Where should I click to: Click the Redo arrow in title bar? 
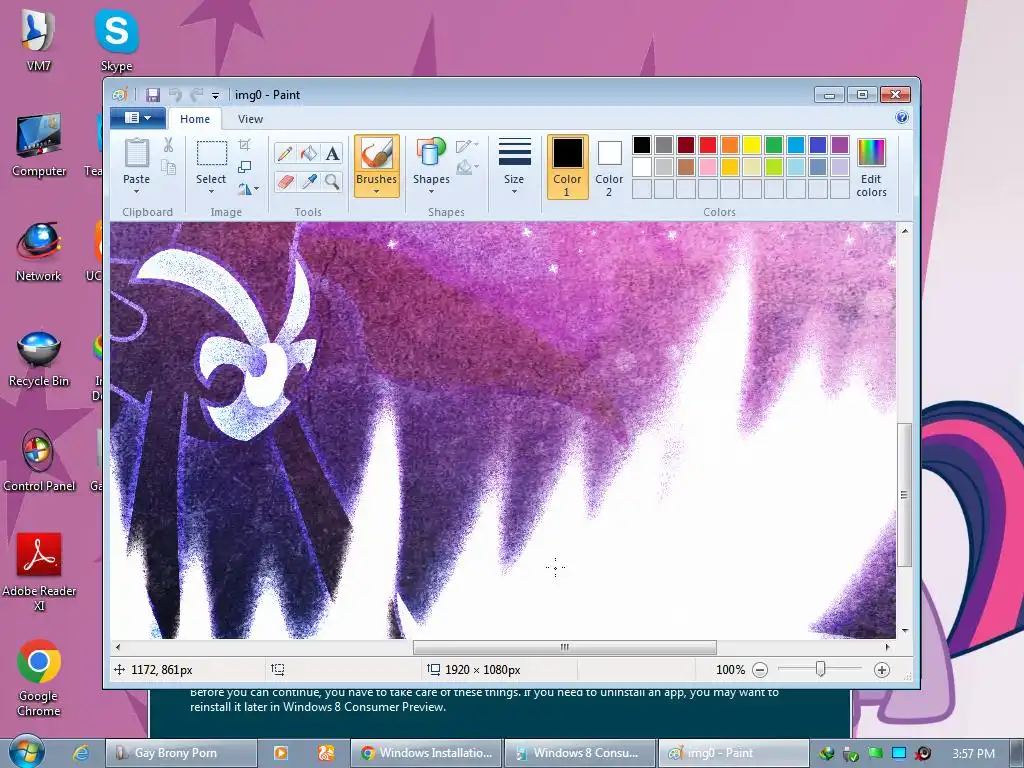coord(196,95)
